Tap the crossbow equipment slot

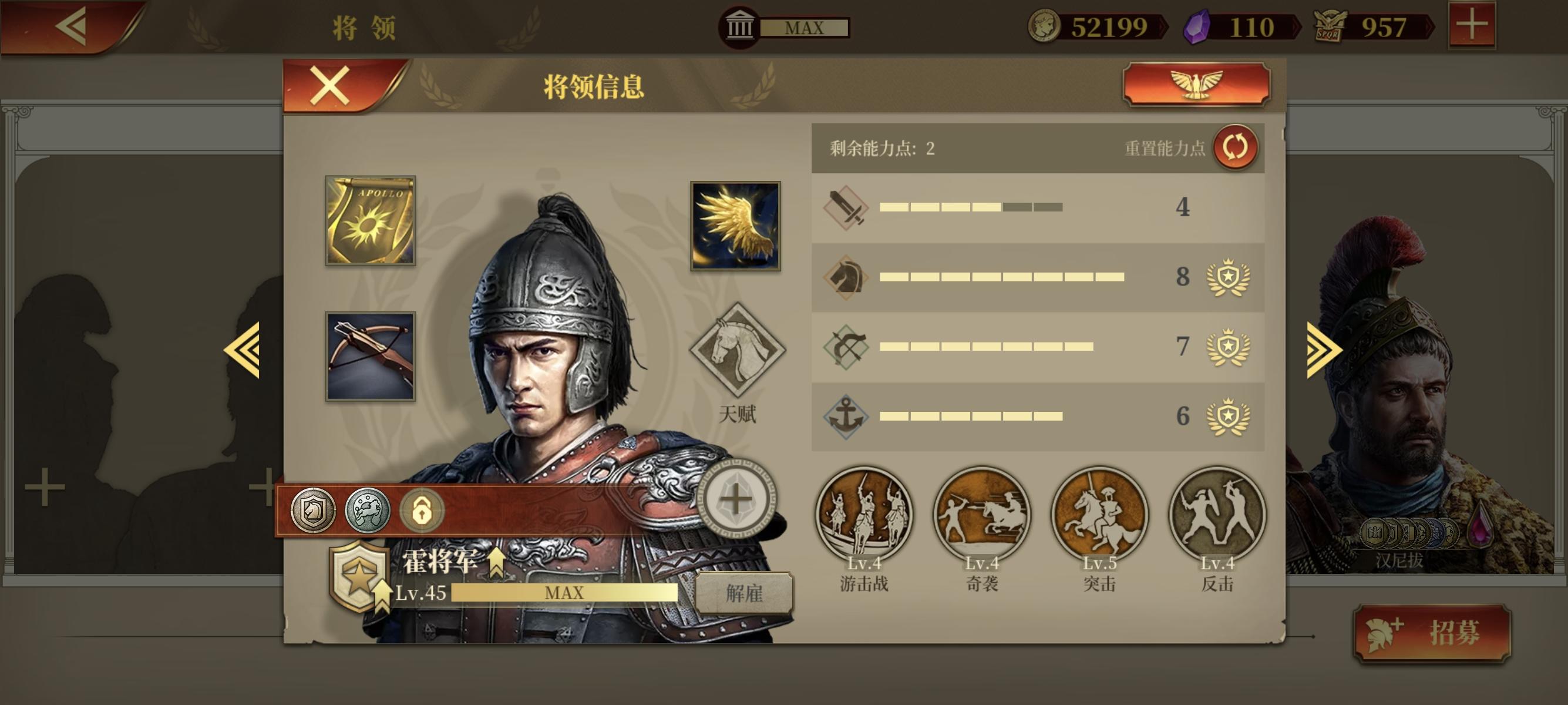tap(370, 356)
